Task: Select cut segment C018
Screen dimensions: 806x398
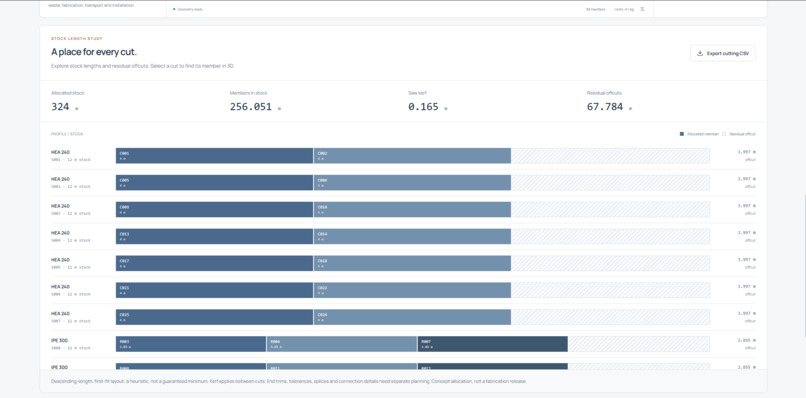Action: (412, 263)
